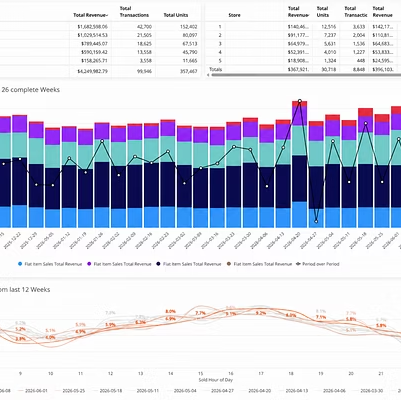Toggle the 2026-04-13 line in hourly legend

(x=293, y=390)
